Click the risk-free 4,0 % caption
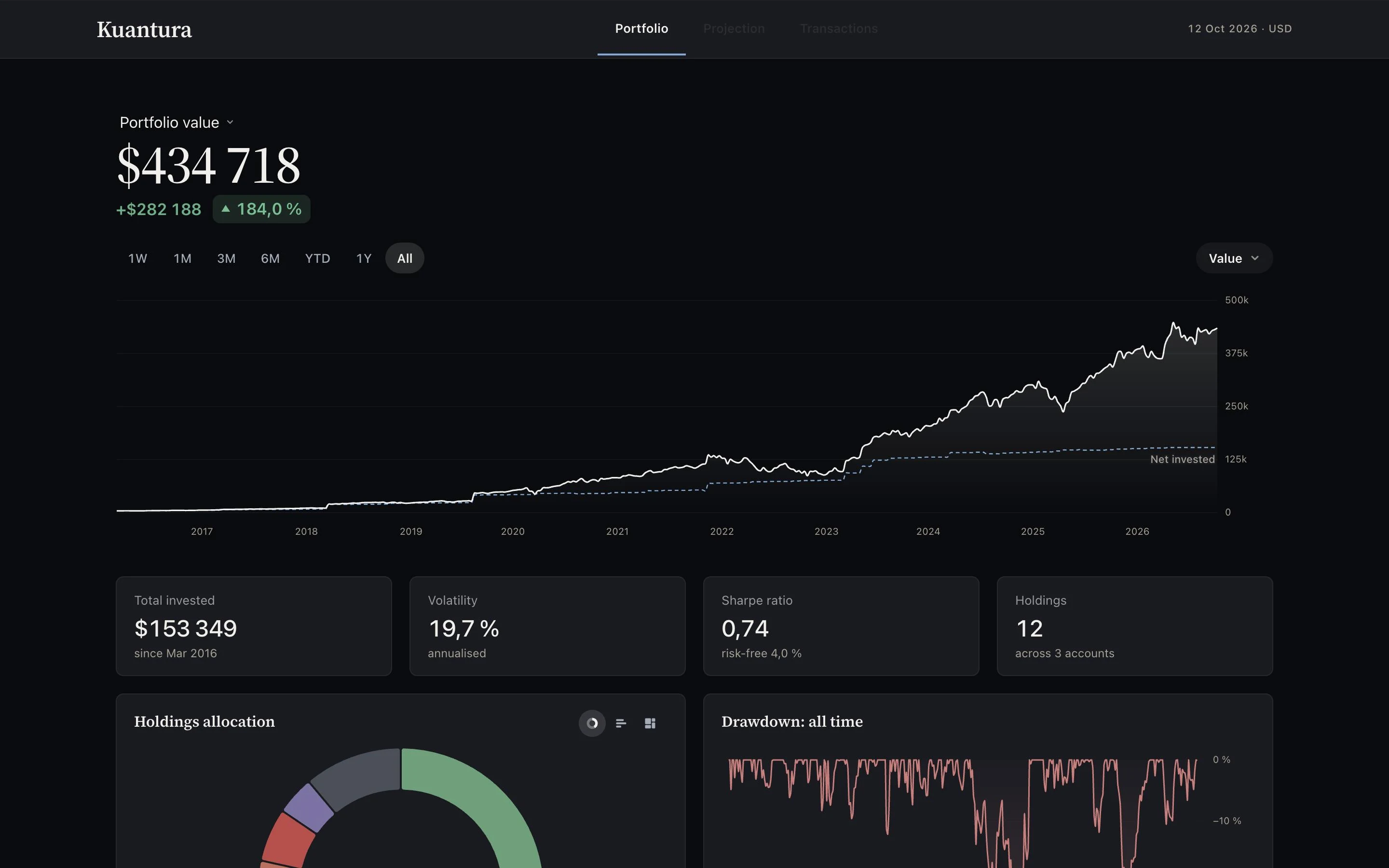 761,653
